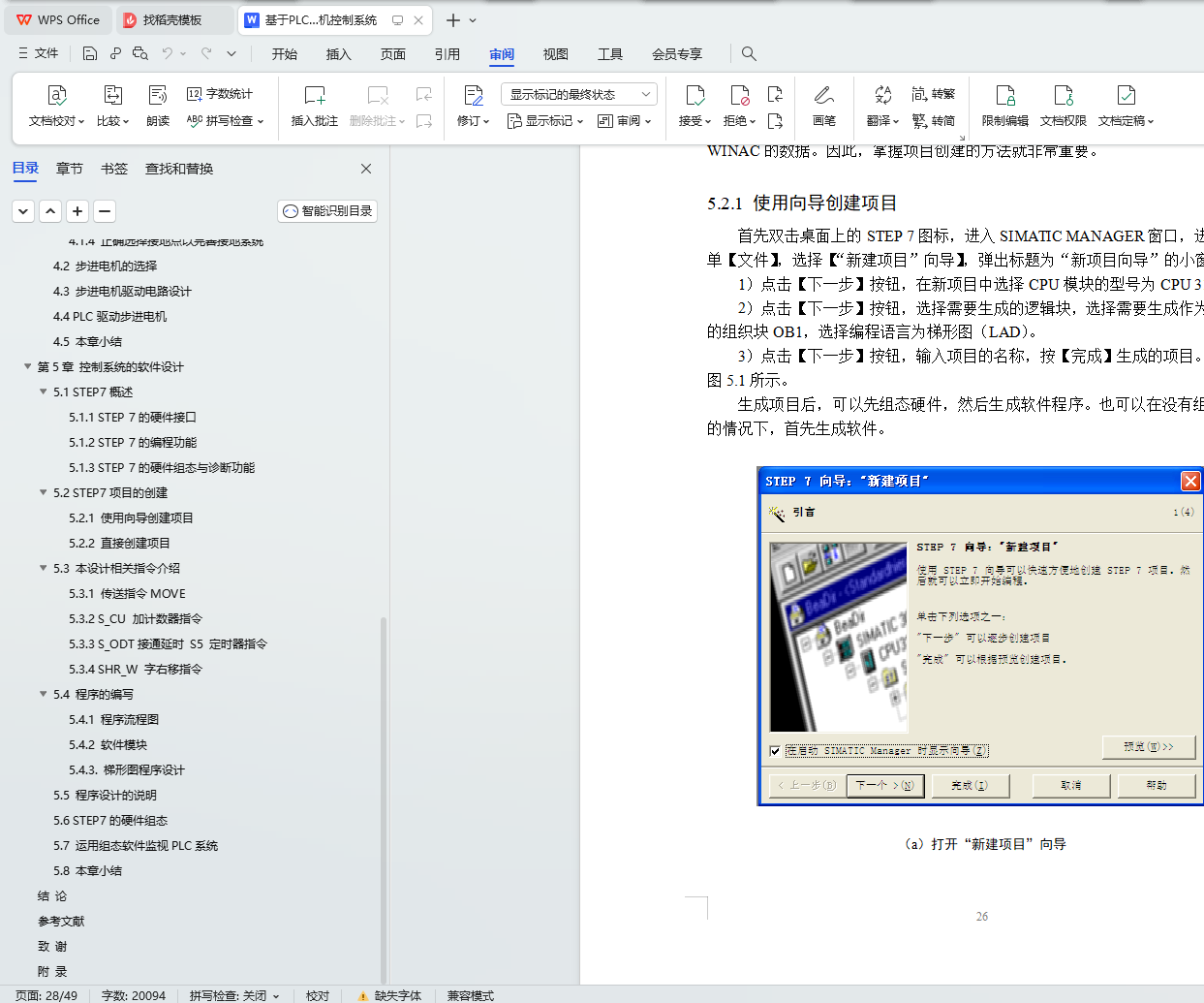Run 拼写检查 spell check
This screenshot has width=1204, height=1003.
point(225,121)
